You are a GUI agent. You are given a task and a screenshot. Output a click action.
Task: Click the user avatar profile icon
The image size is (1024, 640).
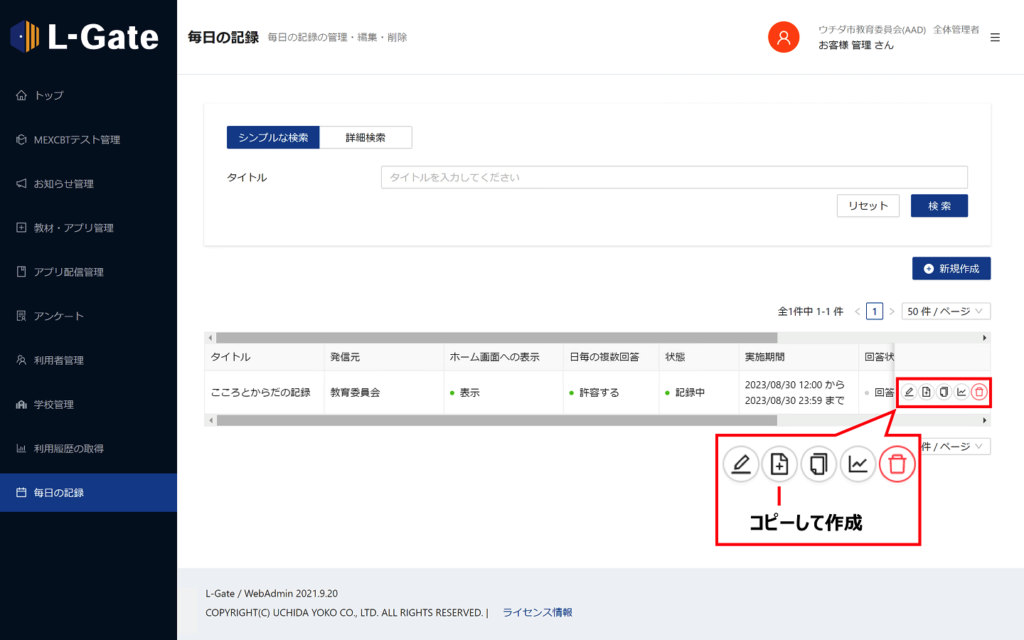click(783, 37)
